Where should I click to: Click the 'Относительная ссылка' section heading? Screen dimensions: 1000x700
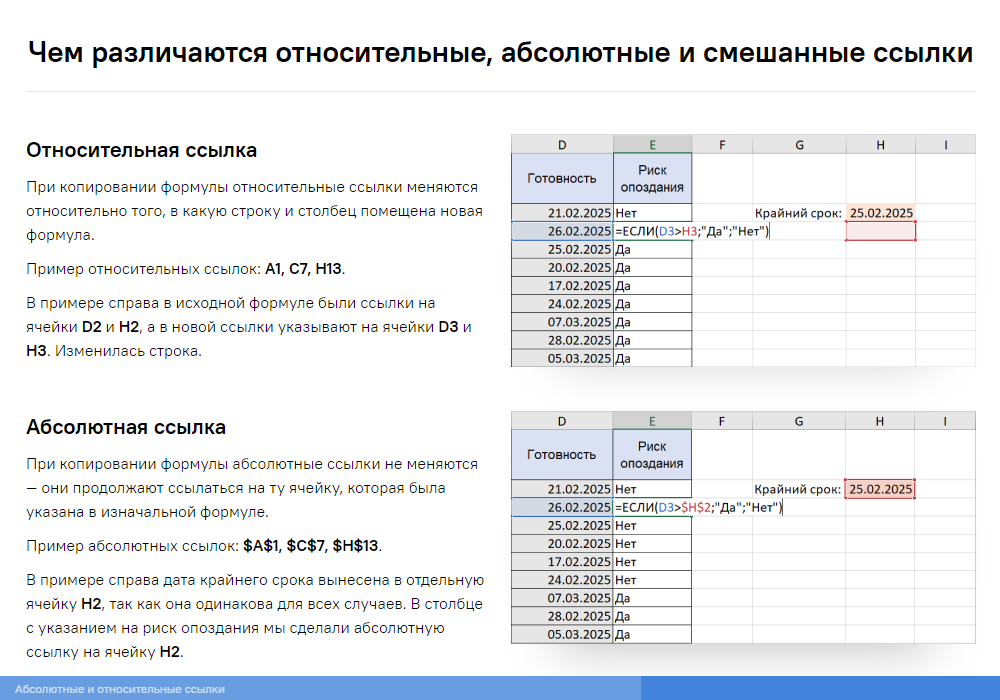[x=141, y=150]
